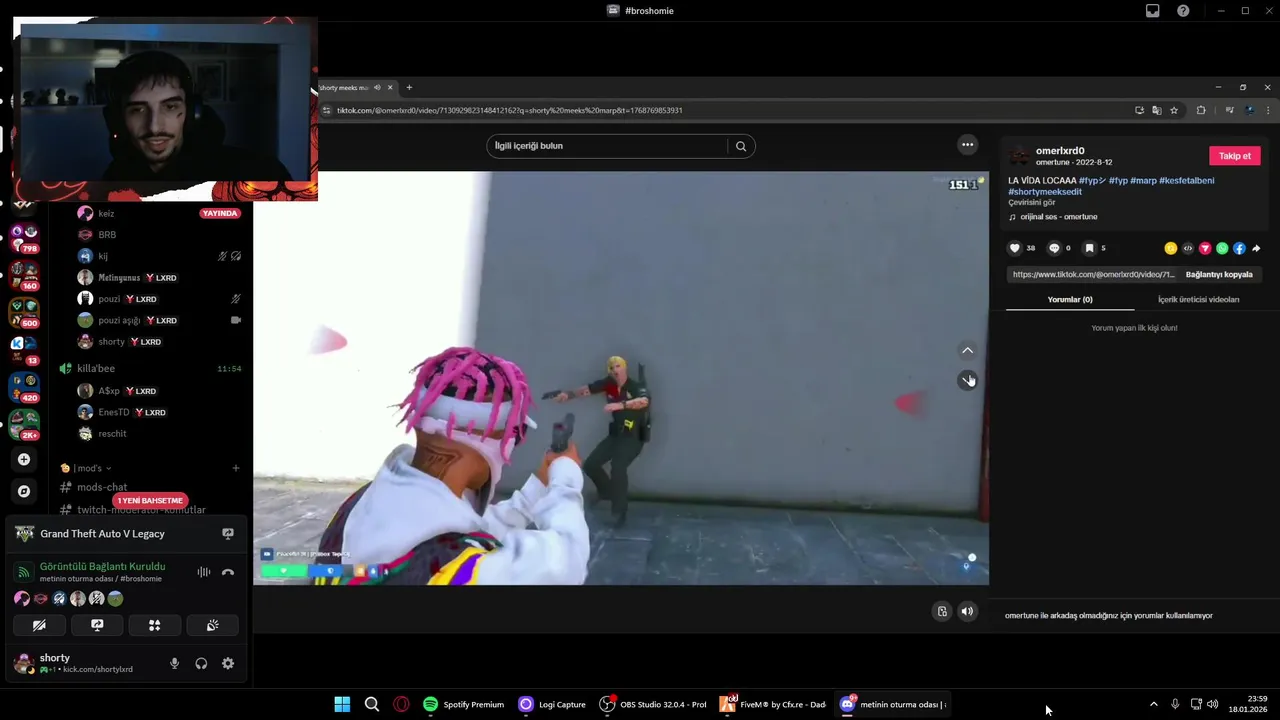Image resolution: width=1280 pixels, height=720 pixels.
Task: Click the search magnifier in TikTok search bar
Action: [x=741, y=146]
